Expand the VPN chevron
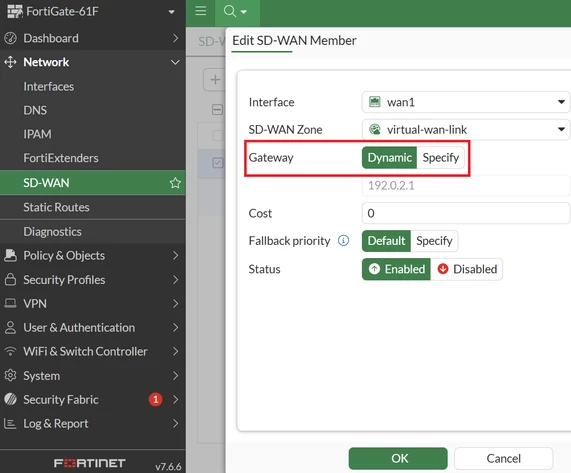Screen dimensions: 571x473 (175, 303)
